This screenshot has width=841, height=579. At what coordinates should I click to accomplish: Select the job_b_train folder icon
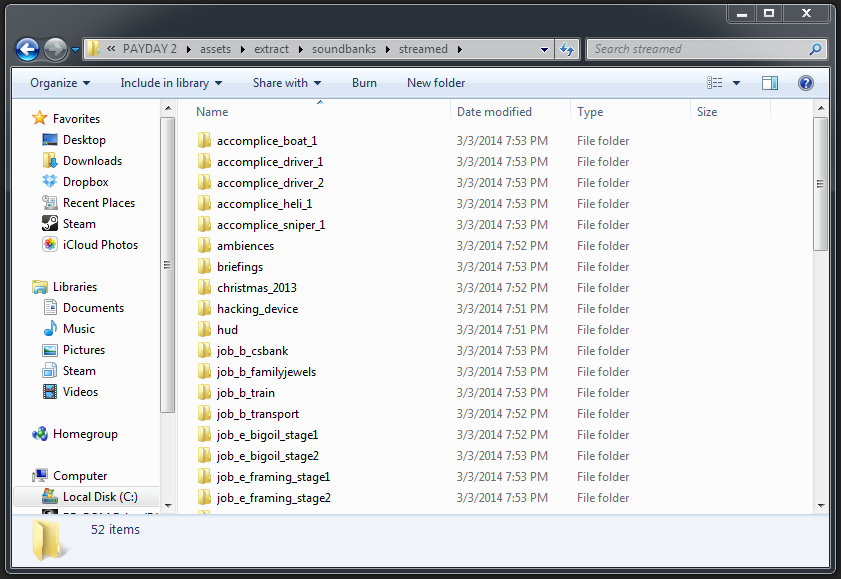[204, 392]
